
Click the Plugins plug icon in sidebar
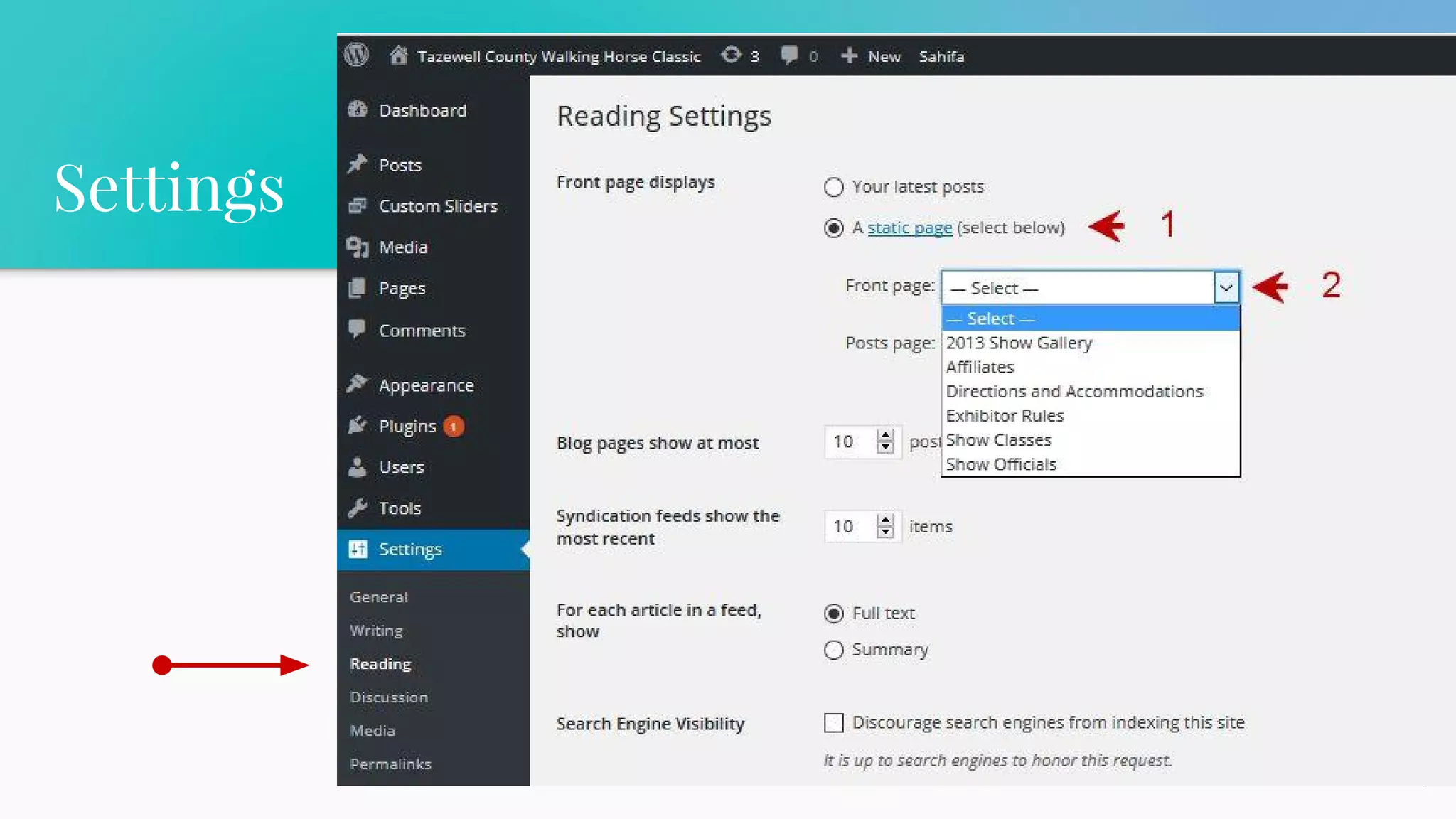pos(358,425)
